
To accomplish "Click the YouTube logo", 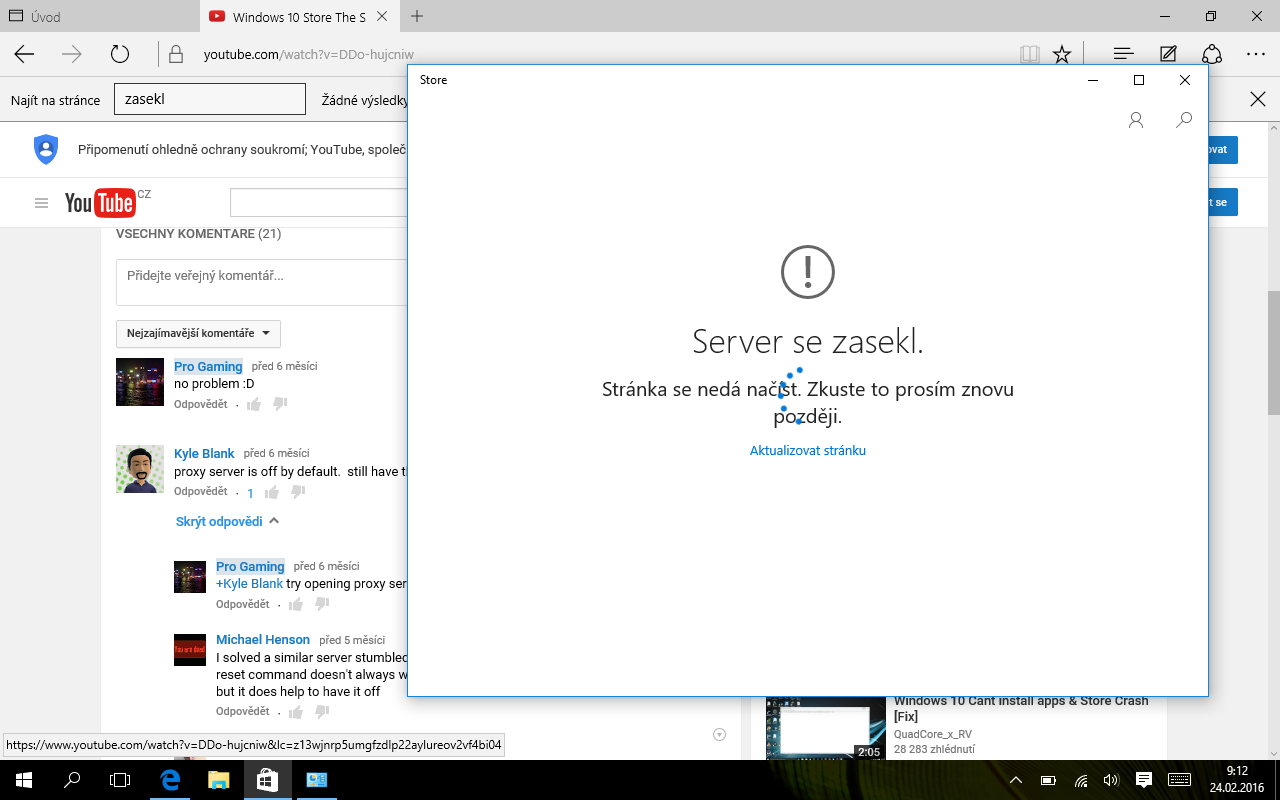I will [x=100, y=203].
